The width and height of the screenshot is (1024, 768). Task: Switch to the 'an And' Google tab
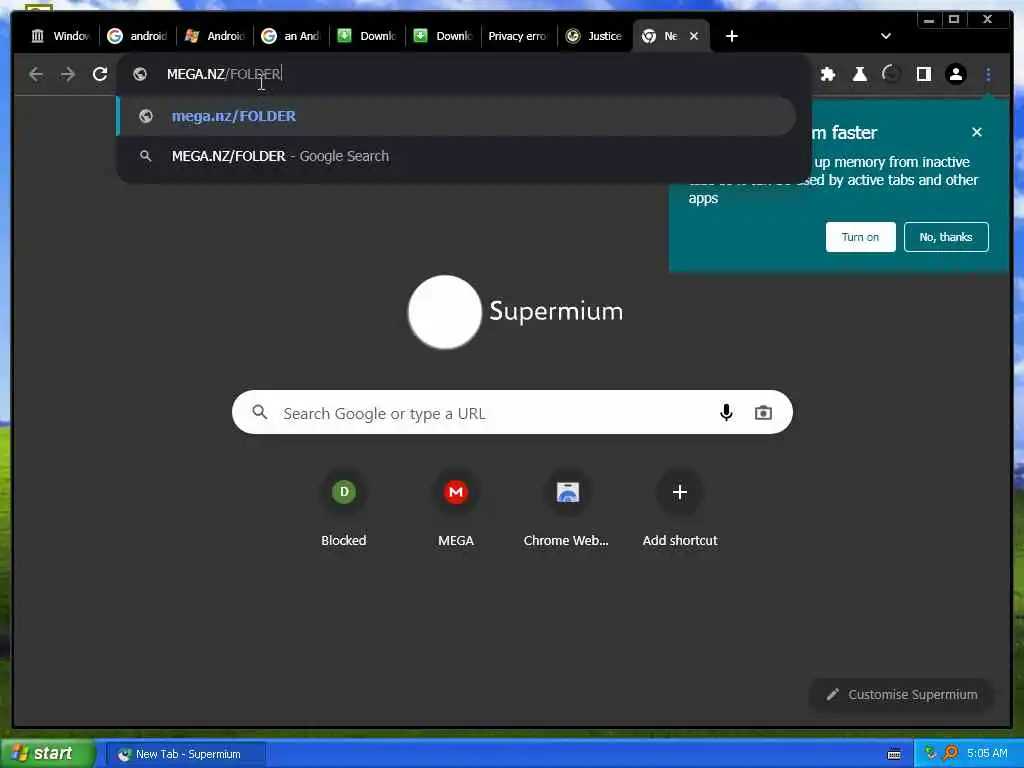[x=291, y=36]
